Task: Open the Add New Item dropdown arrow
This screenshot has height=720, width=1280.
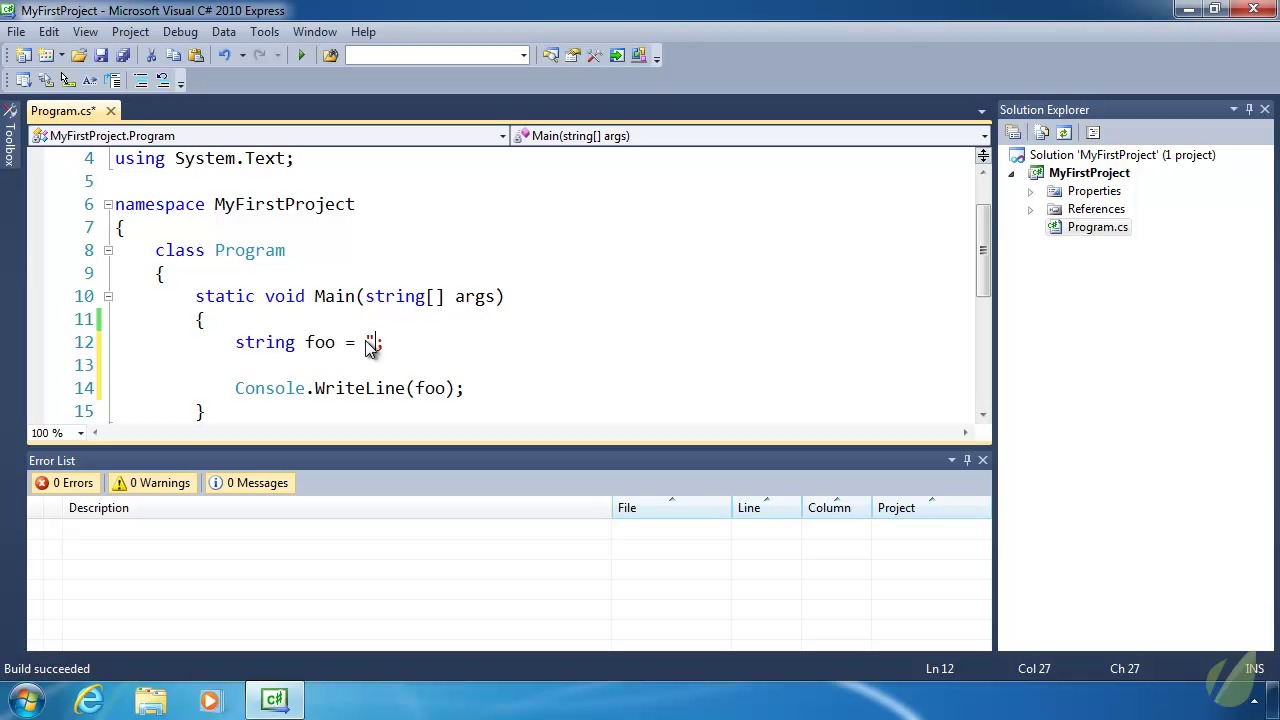Action: (61, 55)
